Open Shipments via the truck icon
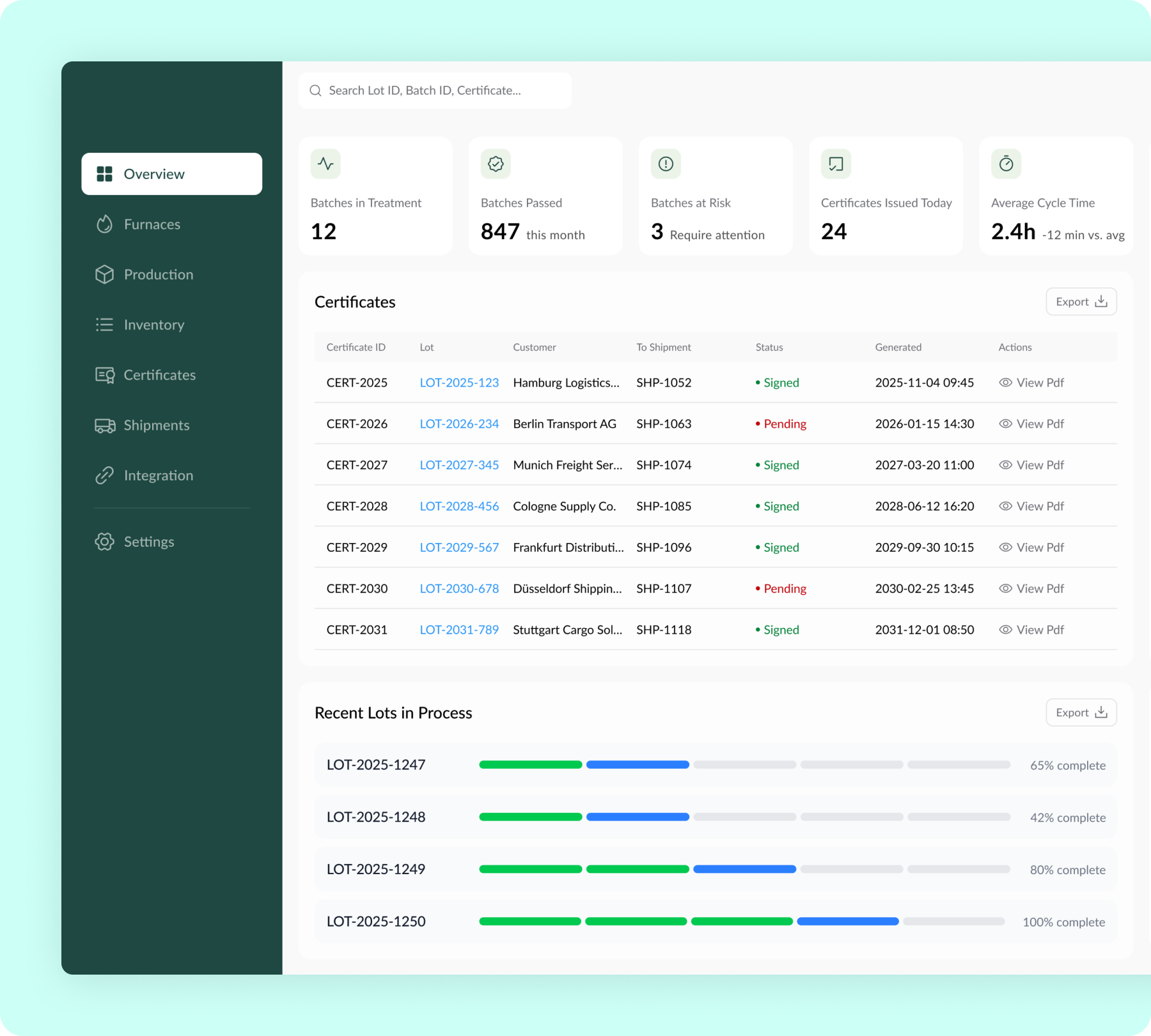The image size is (1151, 1036). tap(104, 425)
